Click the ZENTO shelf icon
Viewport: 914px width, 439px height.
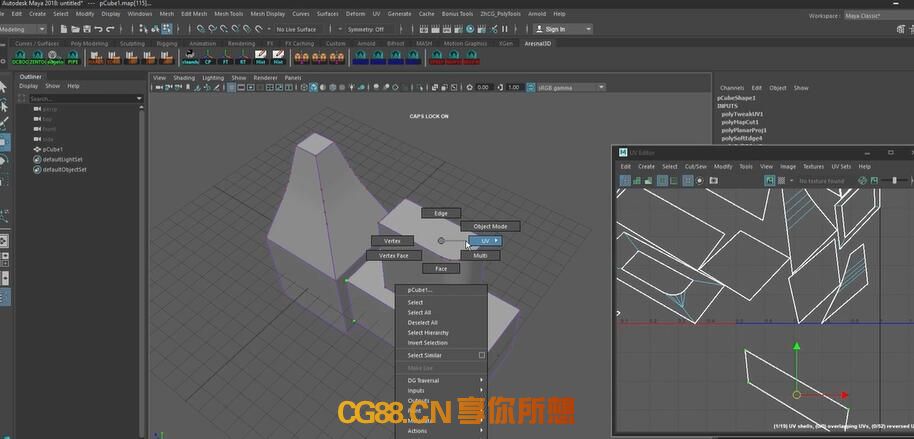[x=37, y=57]
